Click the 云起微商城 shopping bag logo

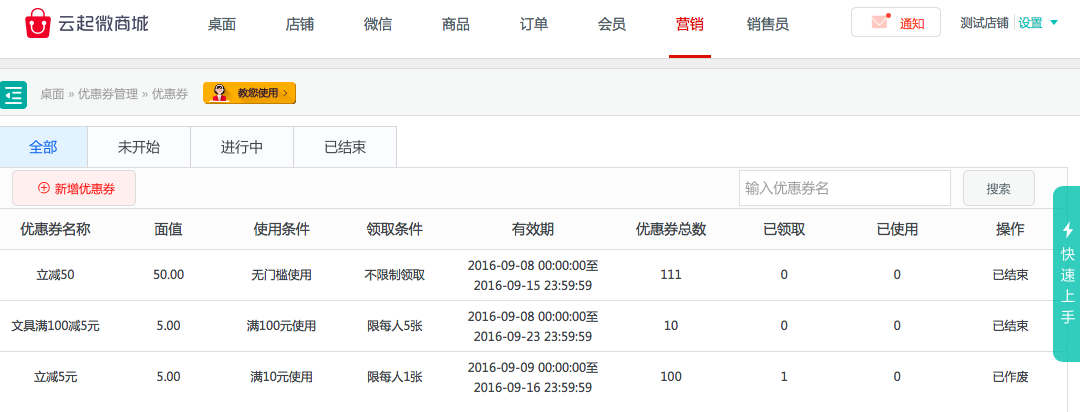pos(38,23)
